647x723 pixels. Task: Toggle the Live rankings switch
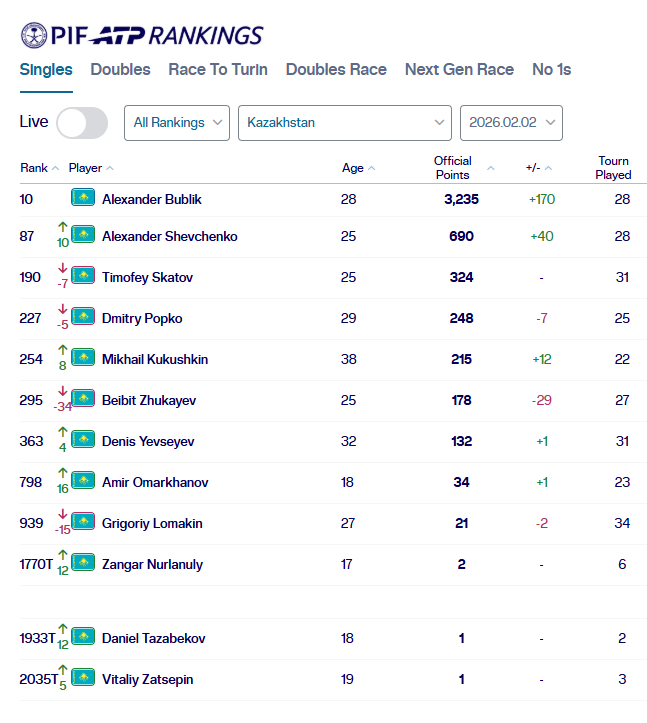click(82, 123)
